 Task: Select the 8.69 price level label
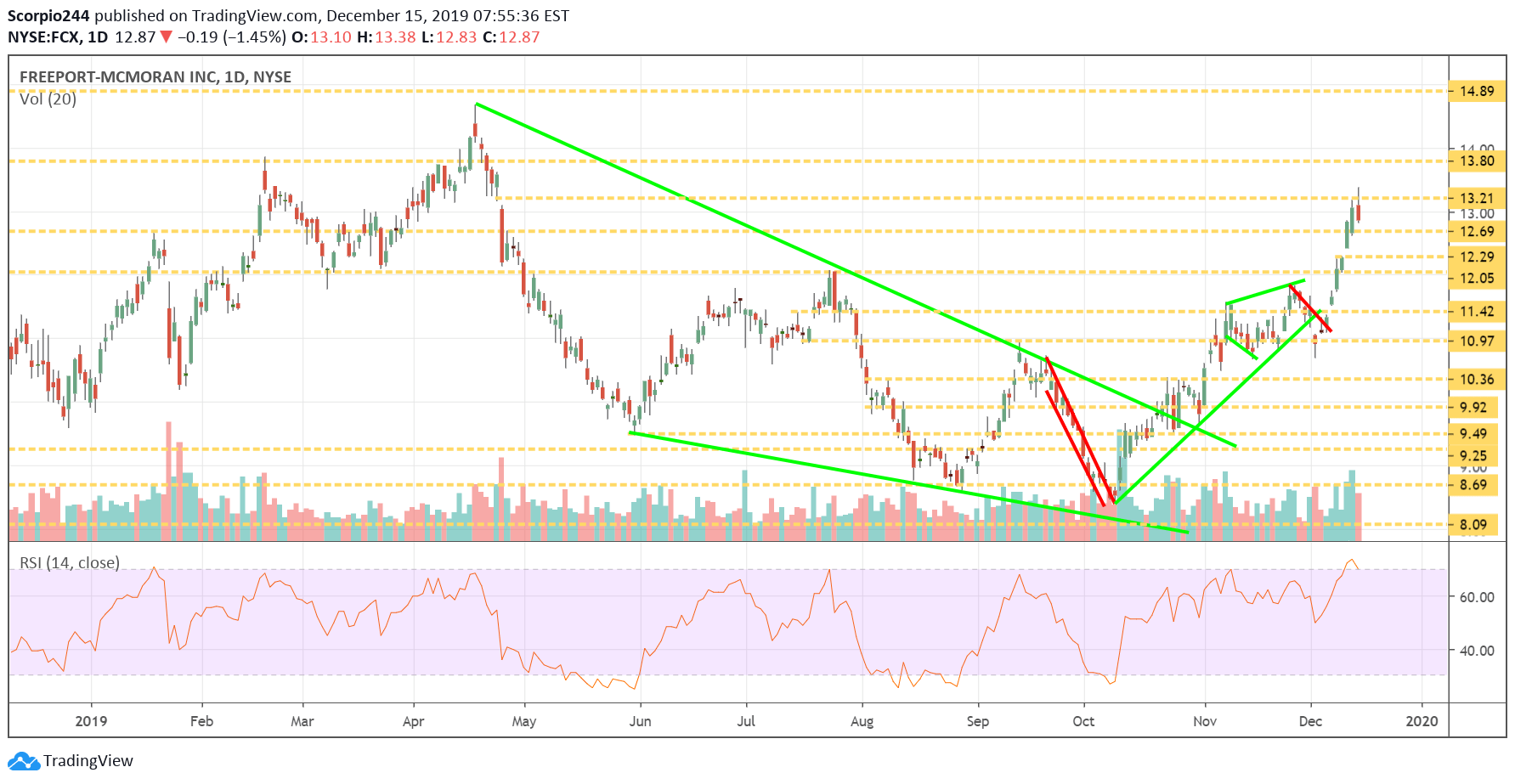click(1473, 484)
